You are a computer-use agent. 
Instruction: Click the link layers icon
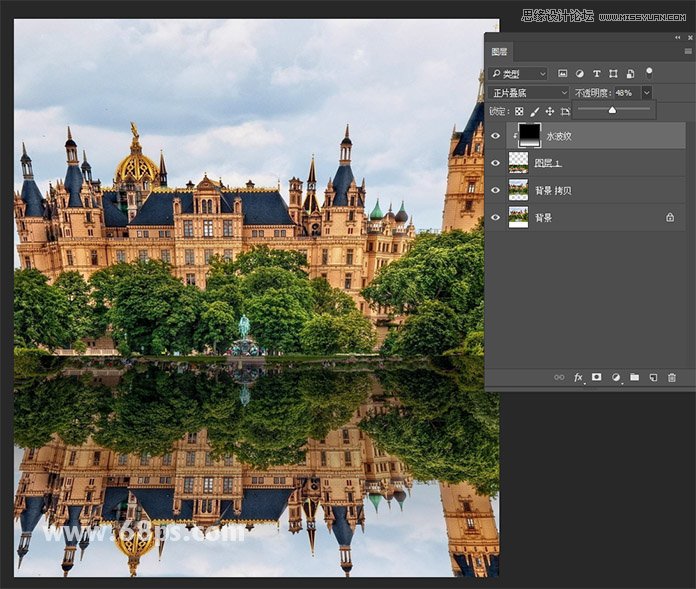(x=559, y=377)
